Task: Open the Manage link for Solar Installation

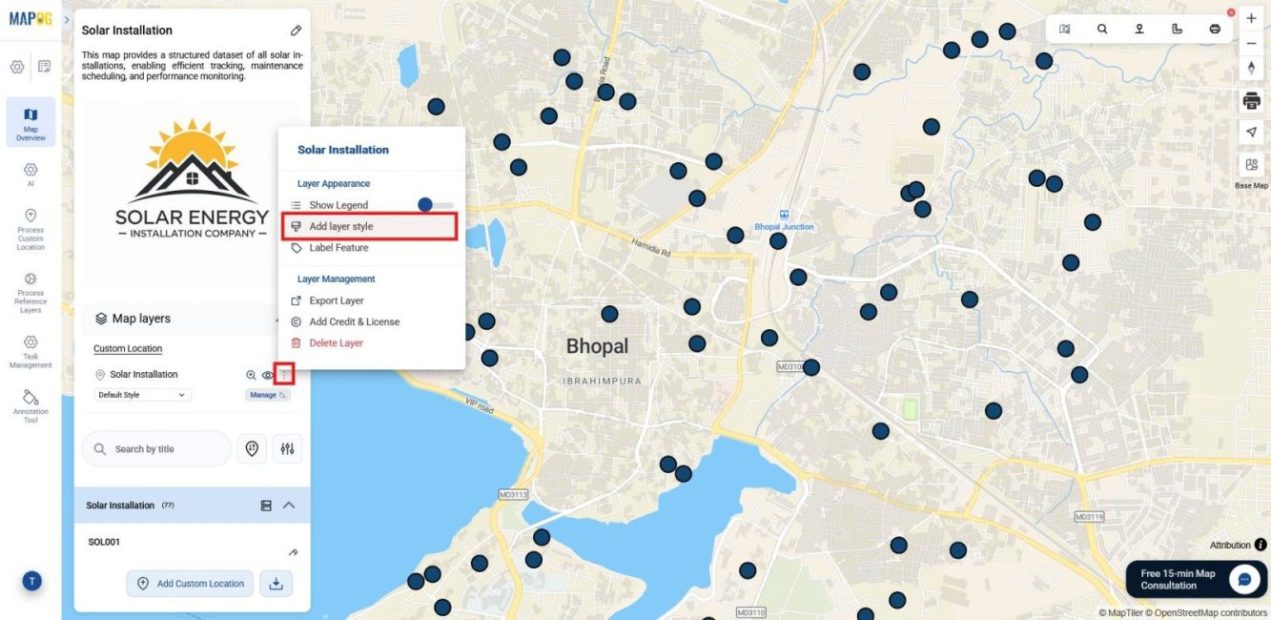Action: point(268,395)
